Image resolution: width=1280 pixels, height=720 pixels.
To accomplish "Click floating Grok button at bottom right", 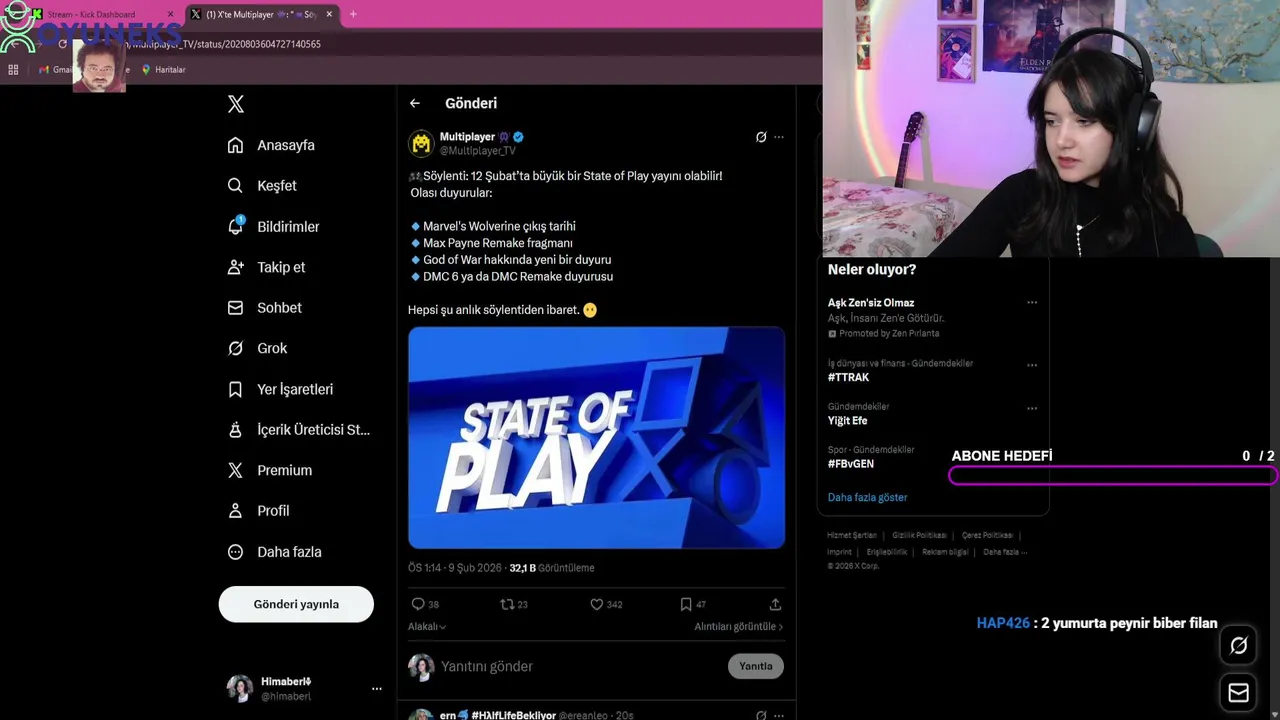I will click(x=1239, y=646).
